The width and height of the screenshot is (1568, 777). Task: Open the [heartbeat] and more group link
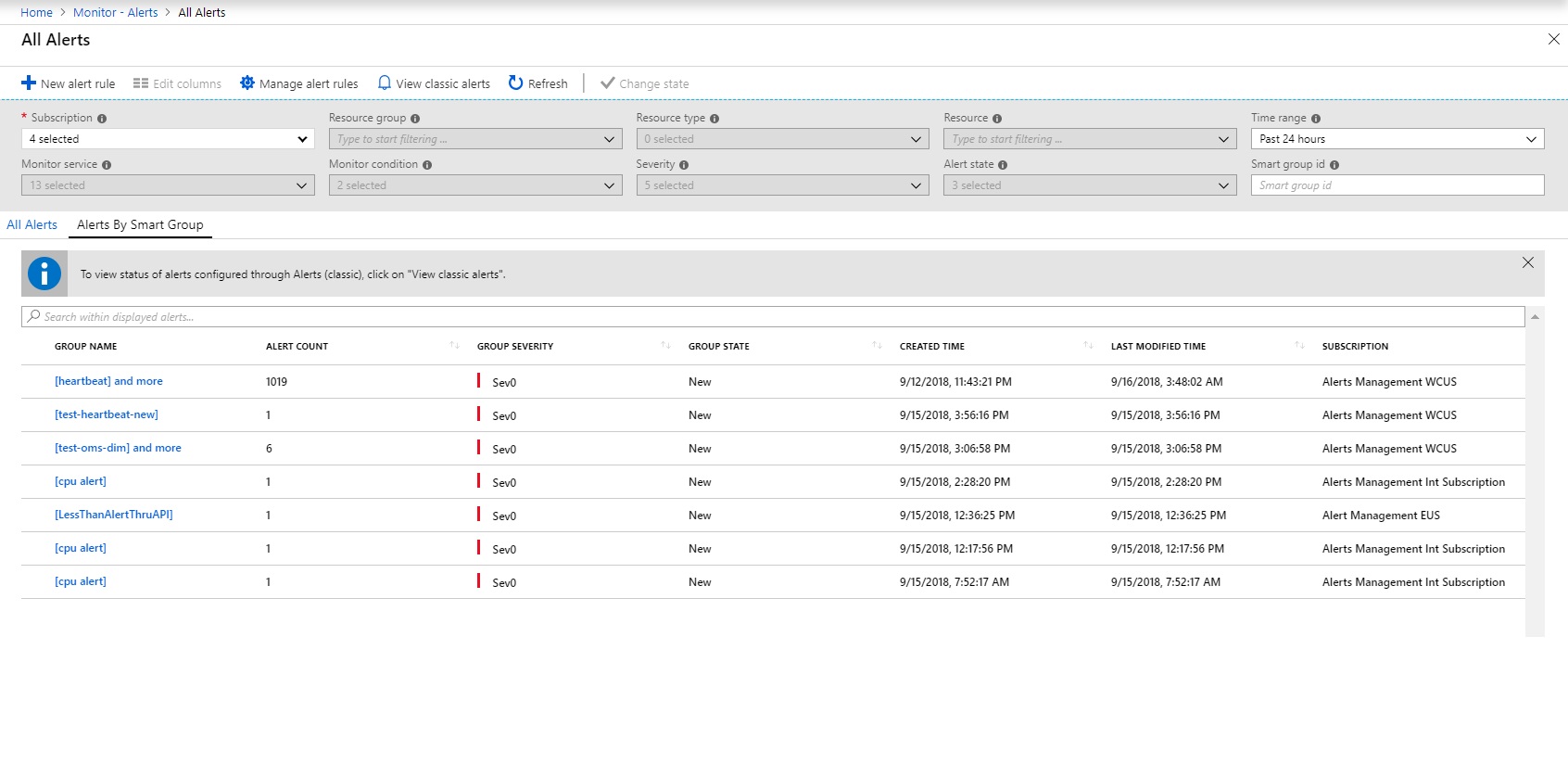(x=108, y=381)
